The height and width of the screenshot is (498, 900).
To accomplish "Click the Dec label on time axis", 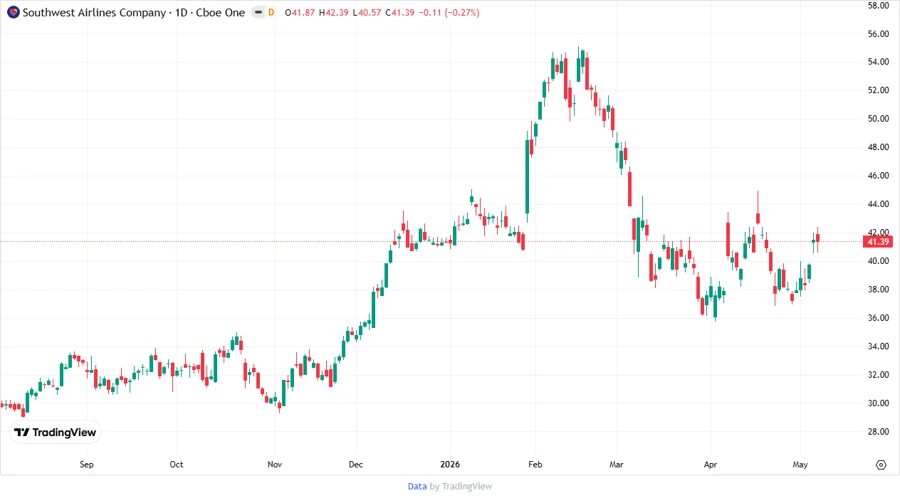I will [356, 464].
